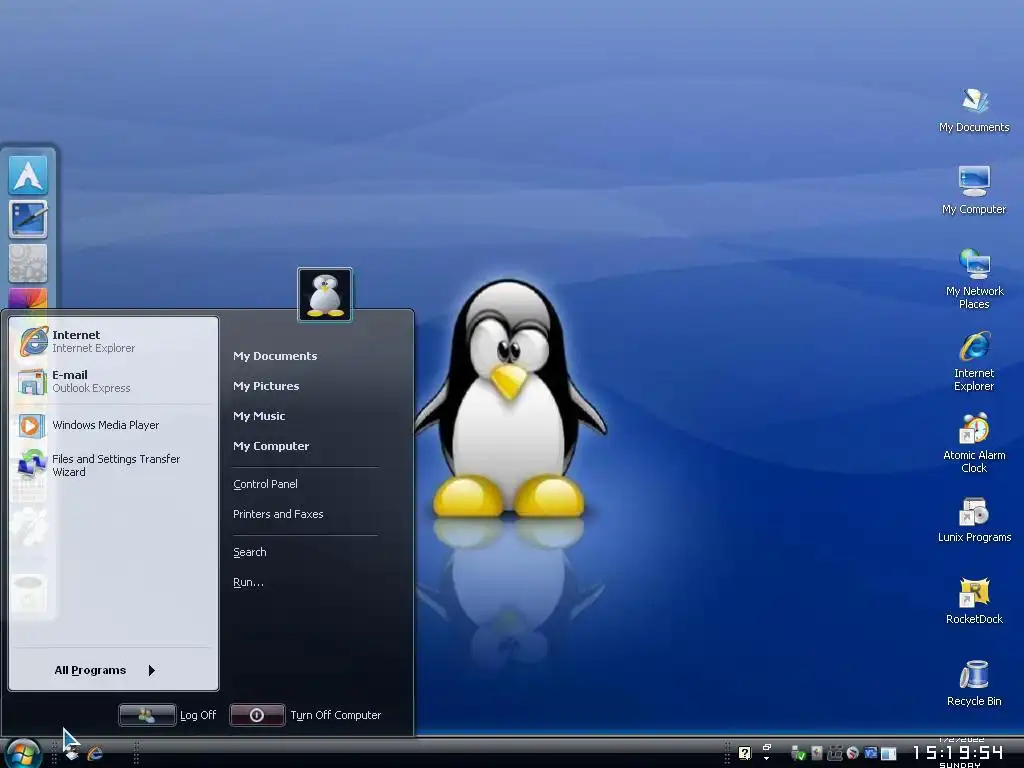Click the Log Off button
Image resolution: width=1024 pixels, height=768 pixels.
(167, 715)
